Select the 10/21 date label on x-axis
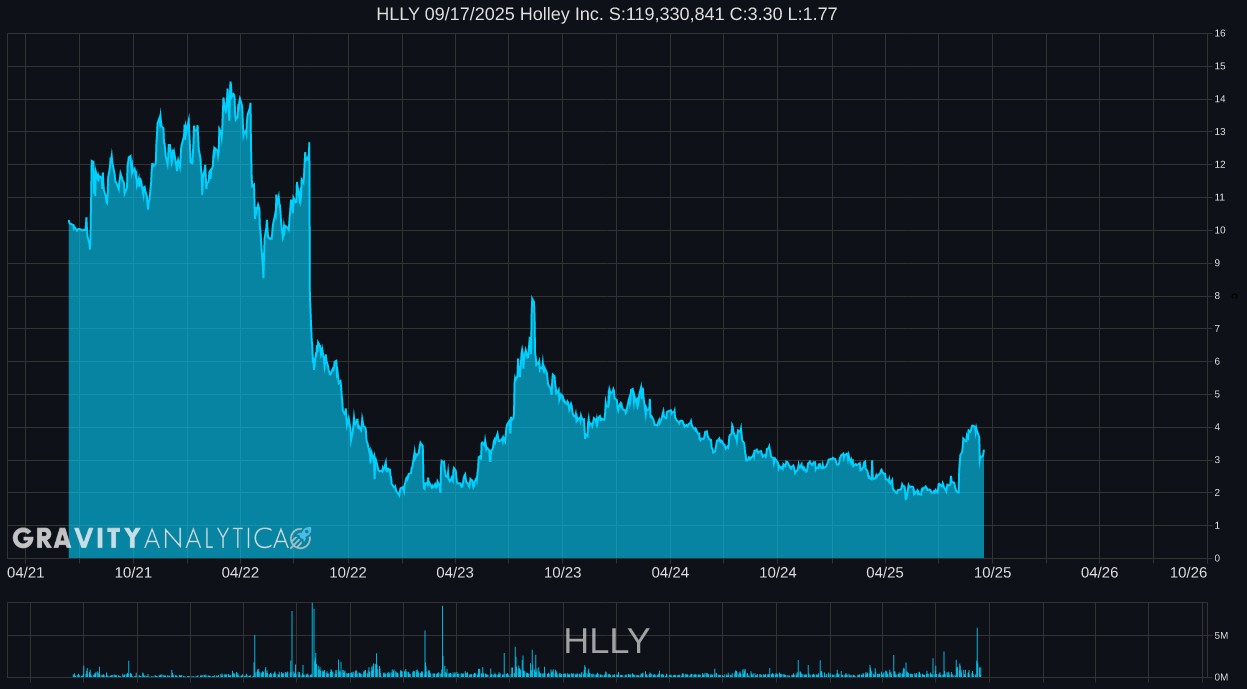This screenshot has height=689, width=1247. click(133, 572)
